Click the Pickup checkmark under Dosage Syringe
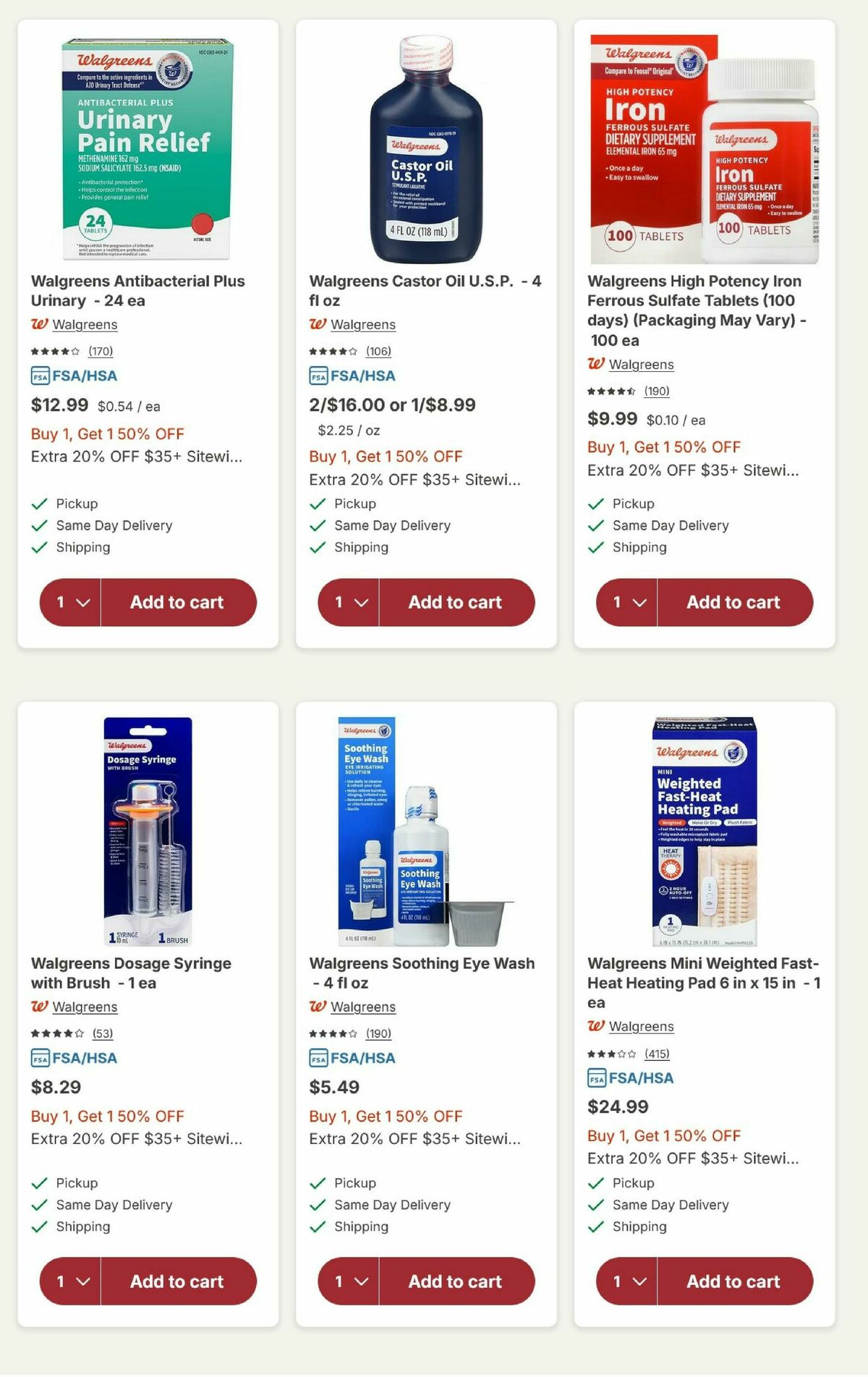 coord(39,1182)
